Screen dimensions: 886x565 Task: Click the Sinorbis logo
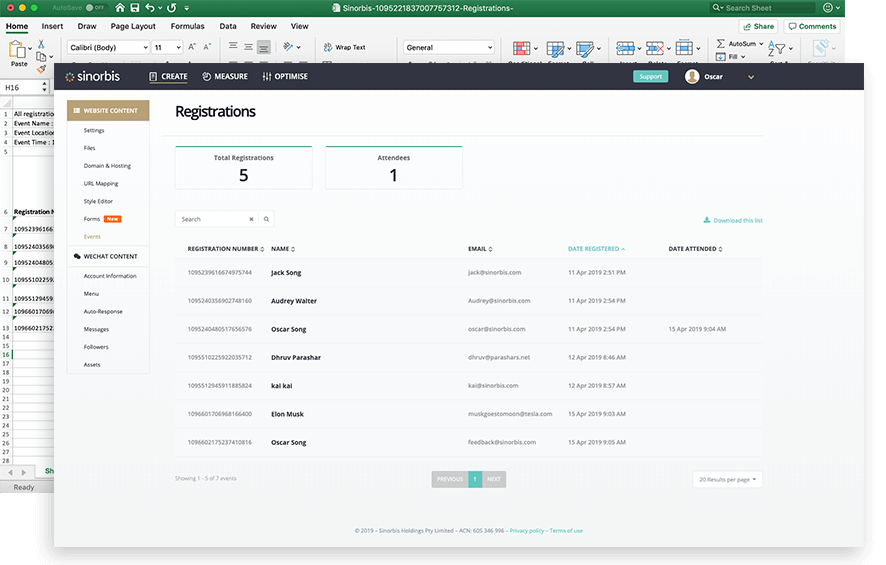93,76
